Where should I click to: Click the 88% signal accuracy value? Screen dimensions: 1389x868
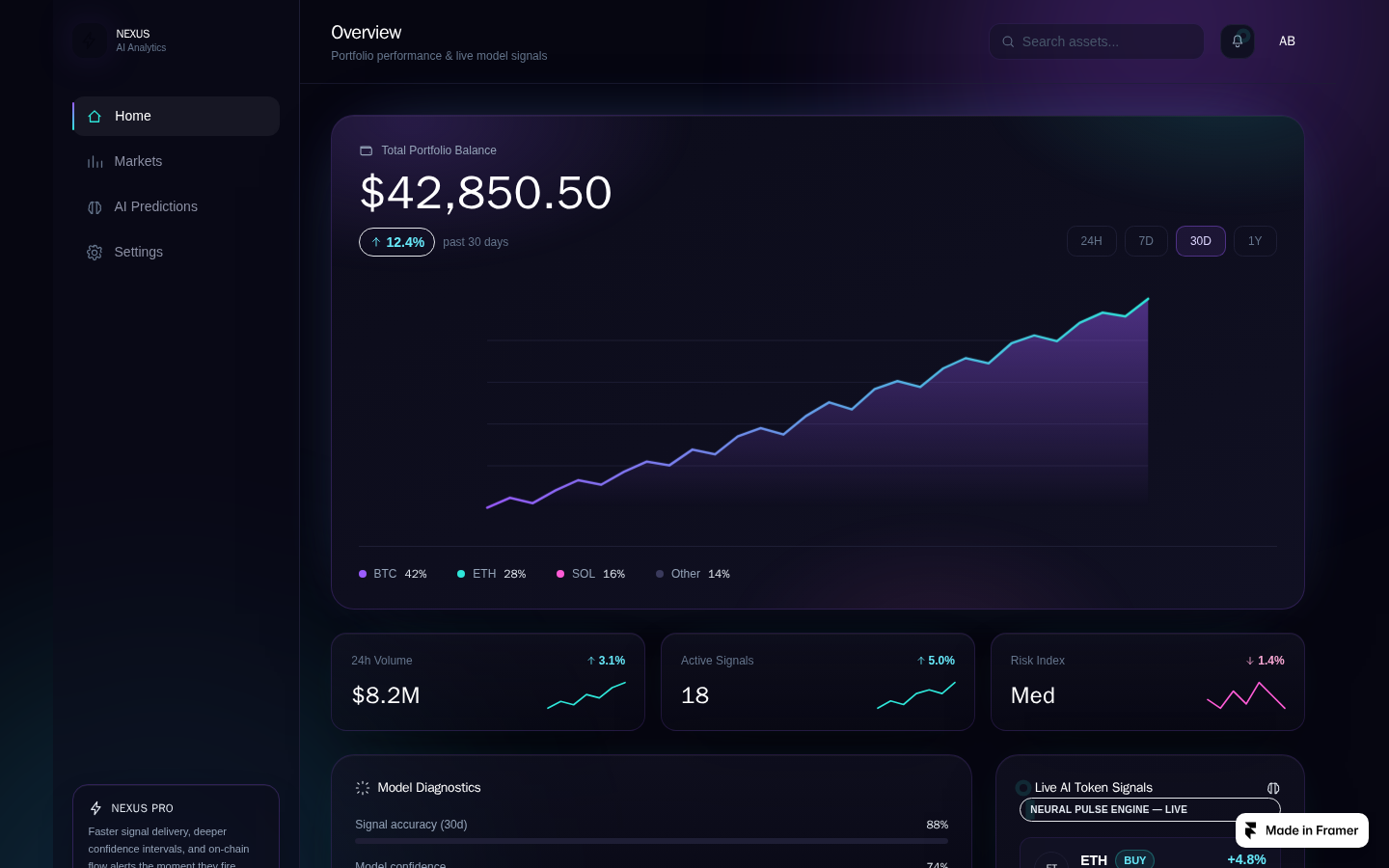pyautogui.click(x=937, y=825)
